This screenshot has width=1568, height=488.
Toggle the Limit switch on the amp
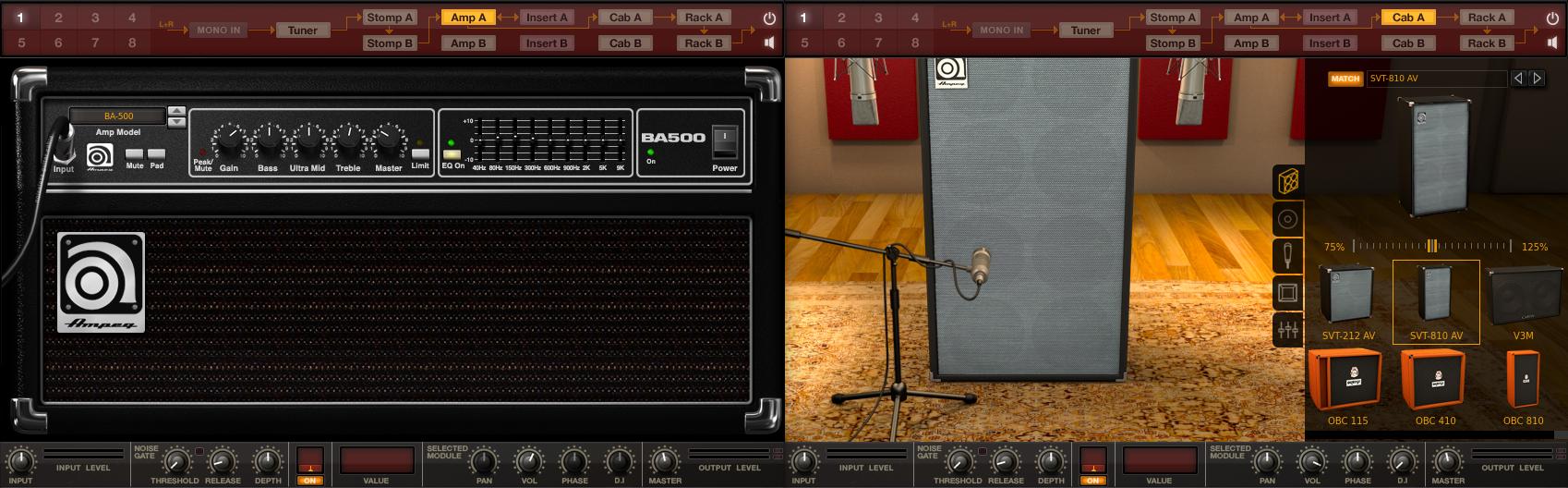point(420,154)
